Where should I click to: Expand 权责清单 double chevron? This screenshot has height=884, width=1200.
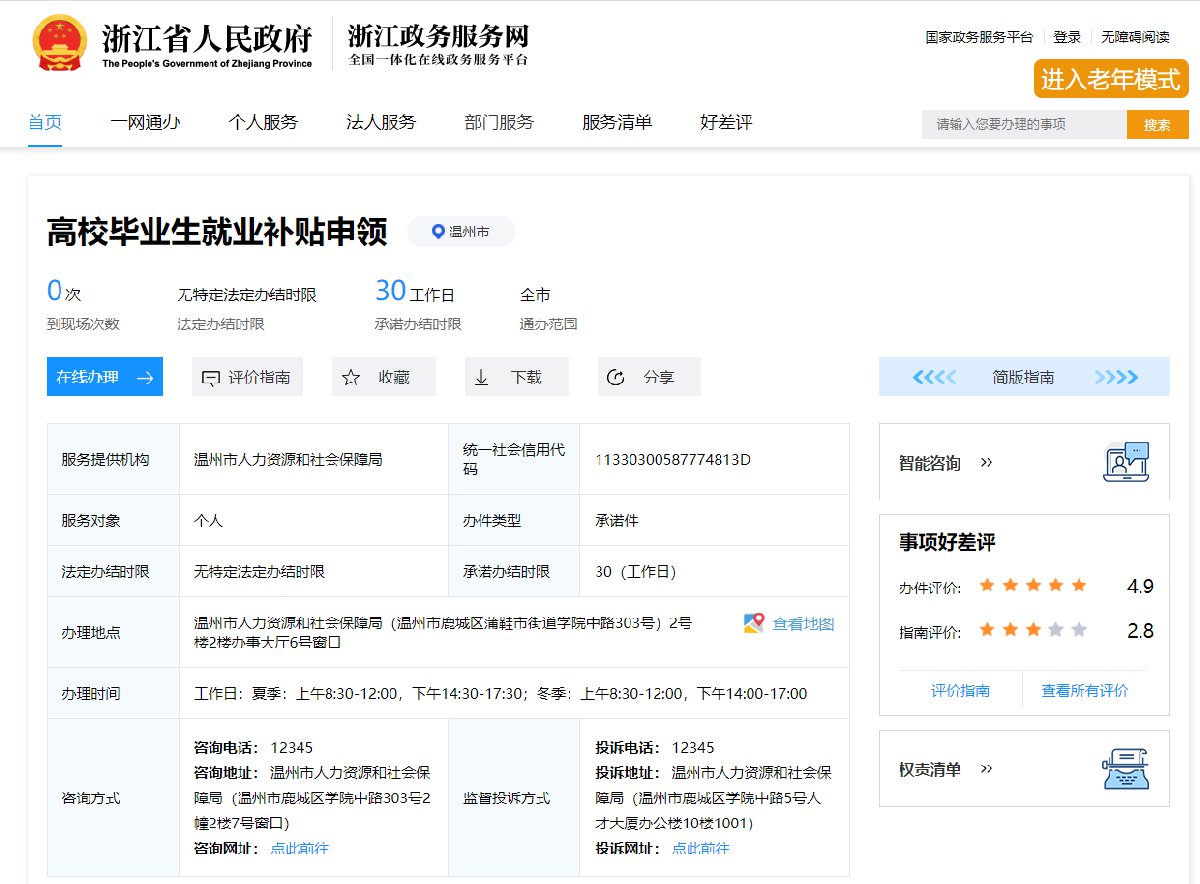[x=986, y=769]
